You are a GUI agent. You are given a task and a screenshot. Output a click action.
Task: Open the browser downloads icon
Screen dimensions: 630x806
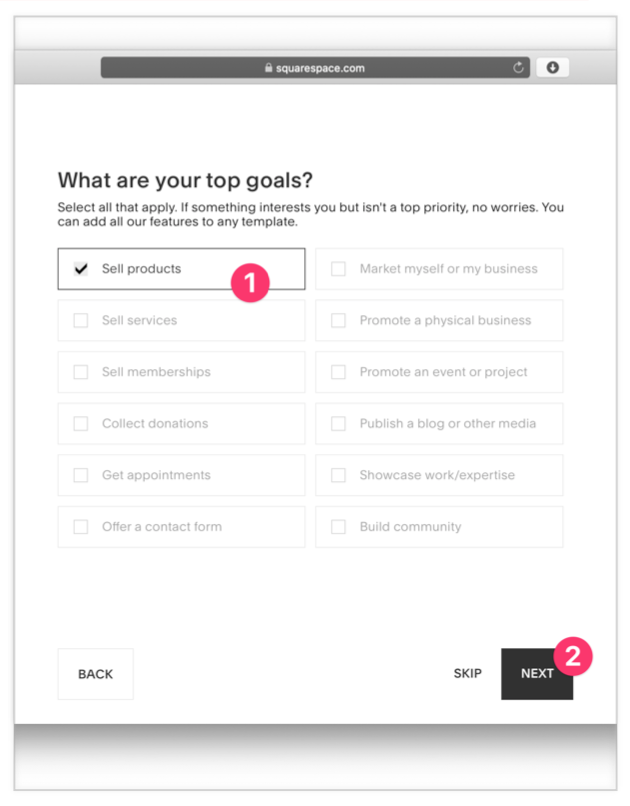552,68
